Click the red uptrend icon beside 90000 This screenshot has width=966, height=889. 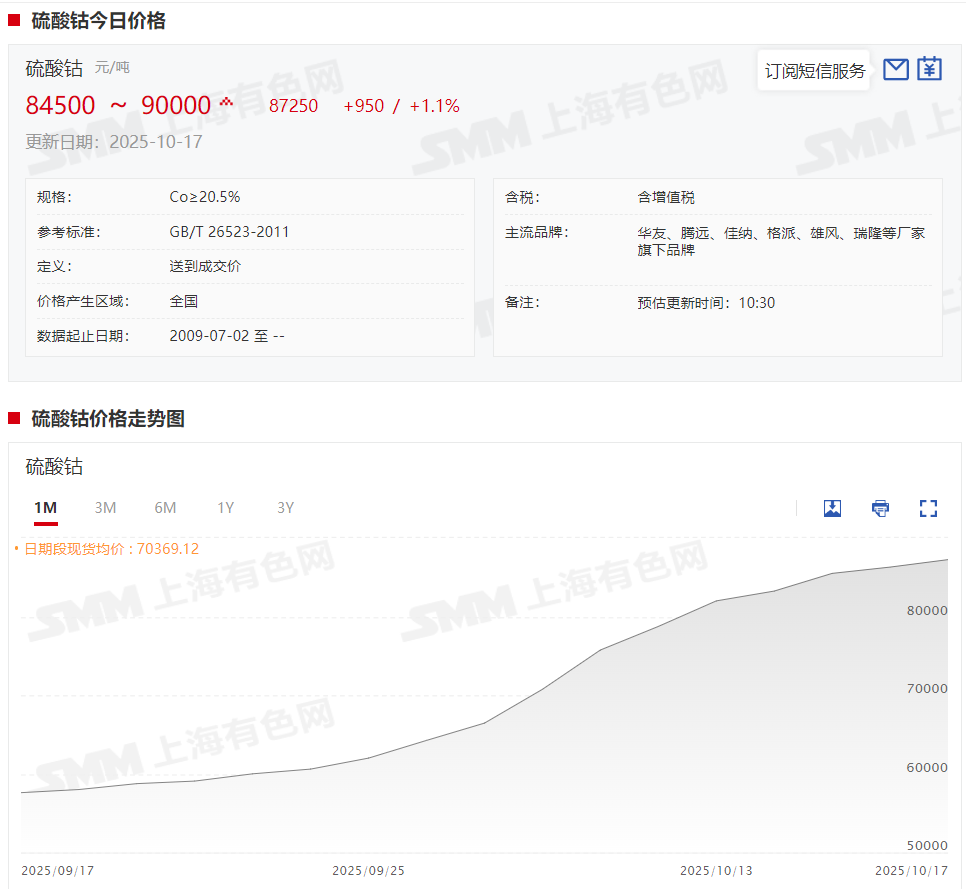226,102
